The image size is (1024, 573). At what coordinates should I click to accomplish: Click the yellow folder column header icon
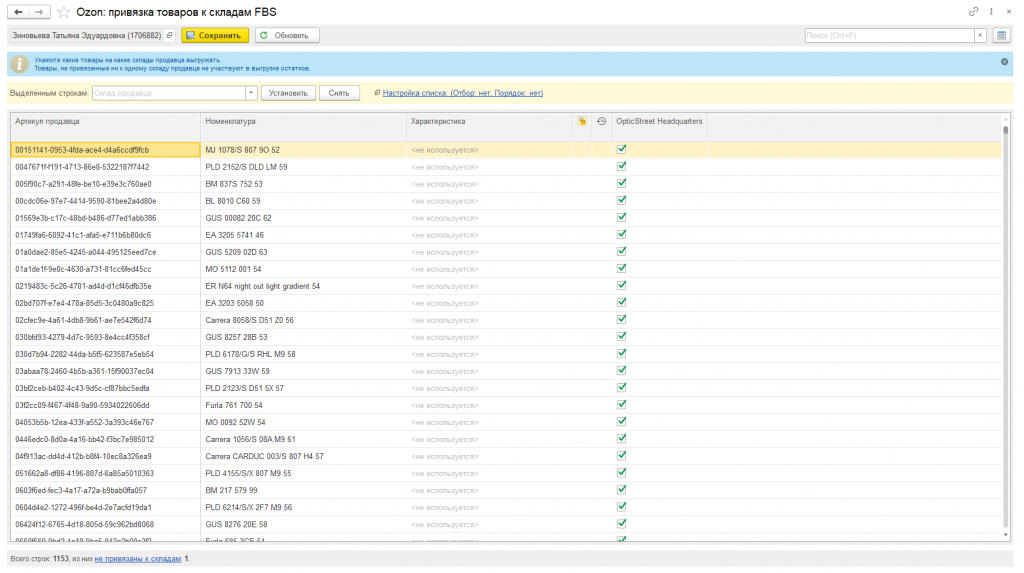pos(582,121)
